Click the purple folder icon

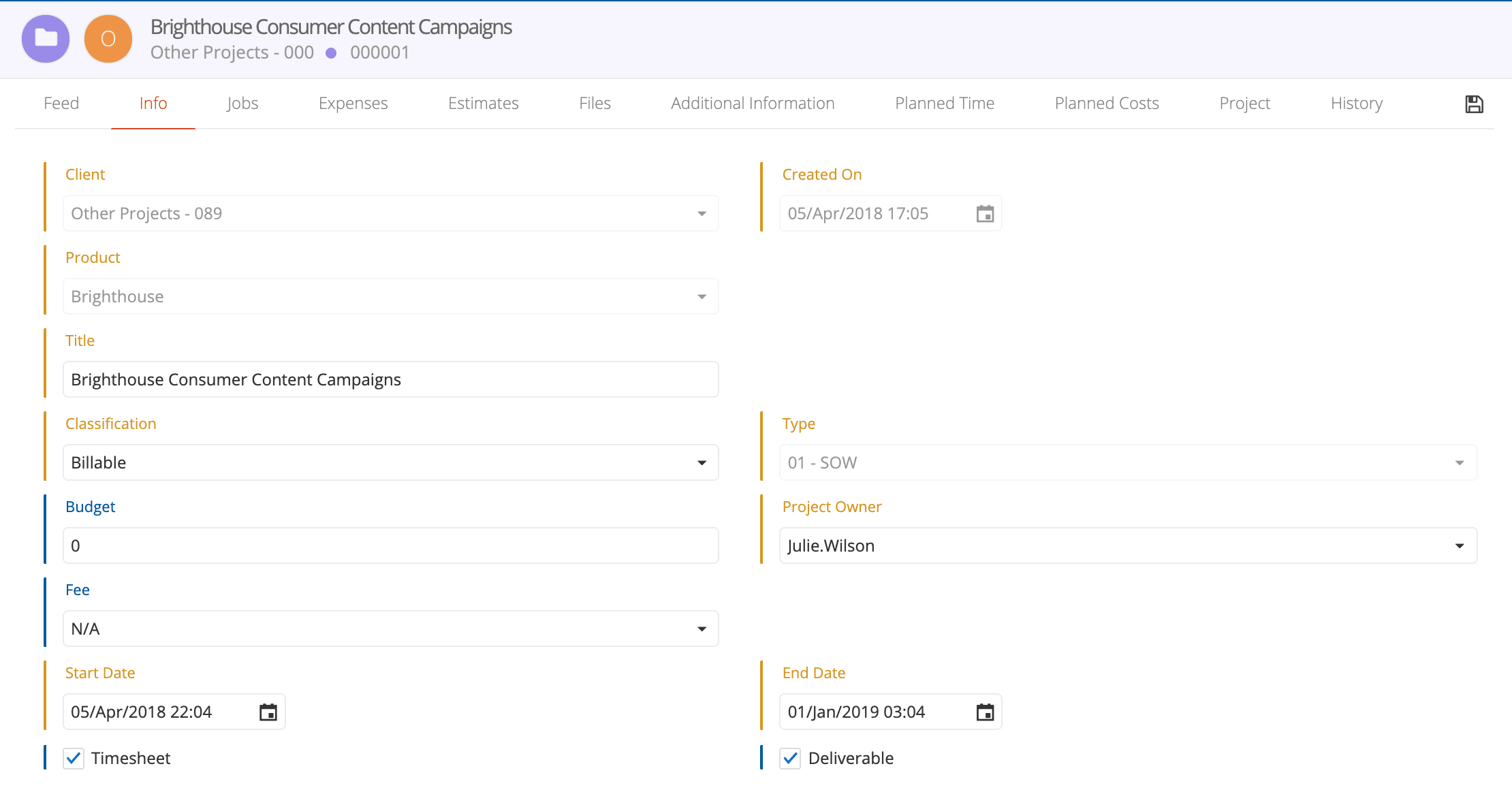click(46, 39)
